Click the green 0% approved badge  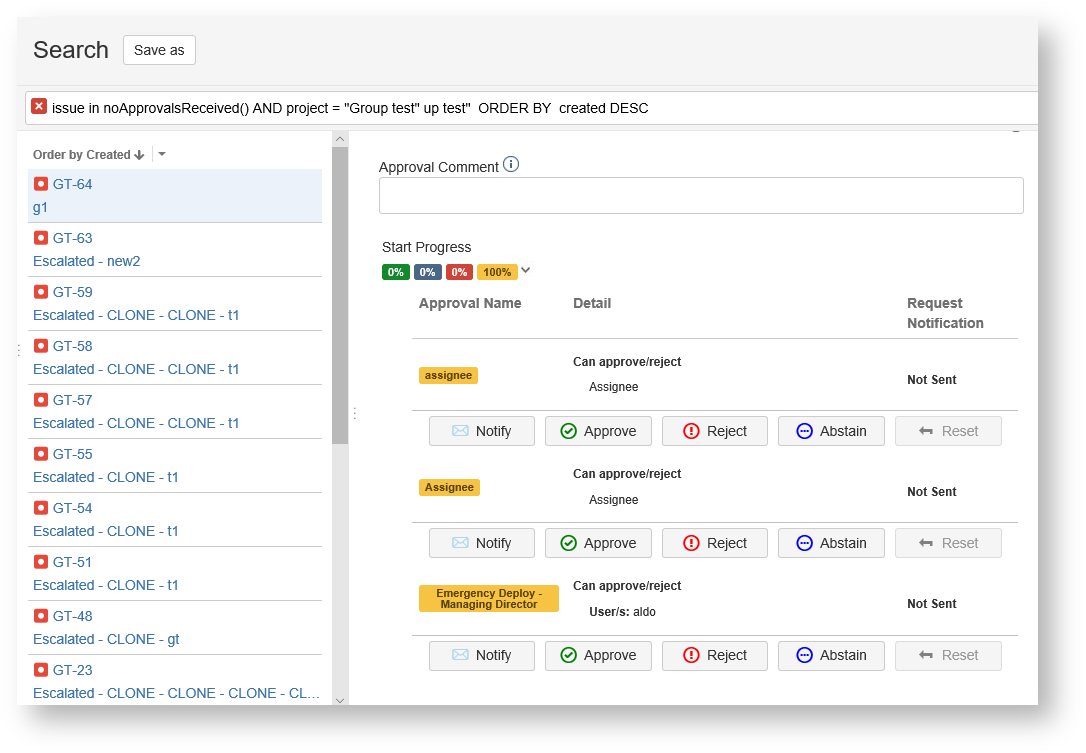[396, 272]
